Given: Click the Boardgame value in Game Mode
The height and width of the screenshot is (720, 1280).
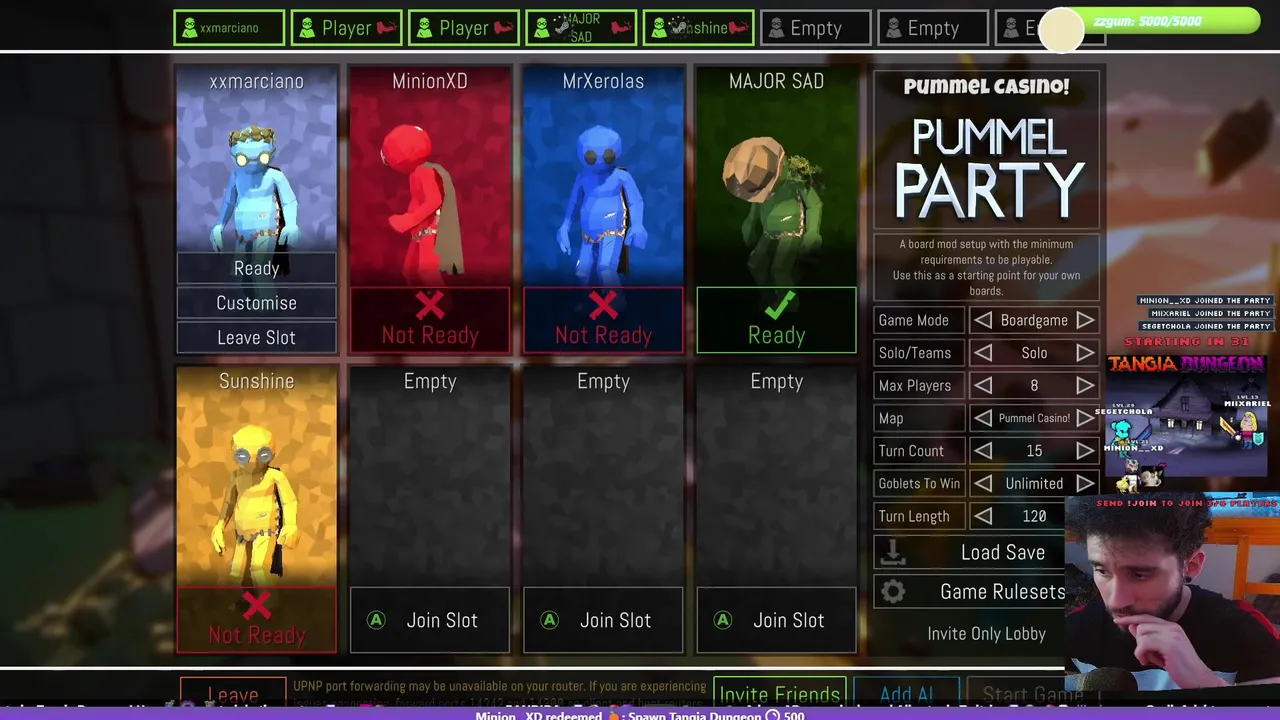Looking at the screenshot, I should pos(1034,320).
